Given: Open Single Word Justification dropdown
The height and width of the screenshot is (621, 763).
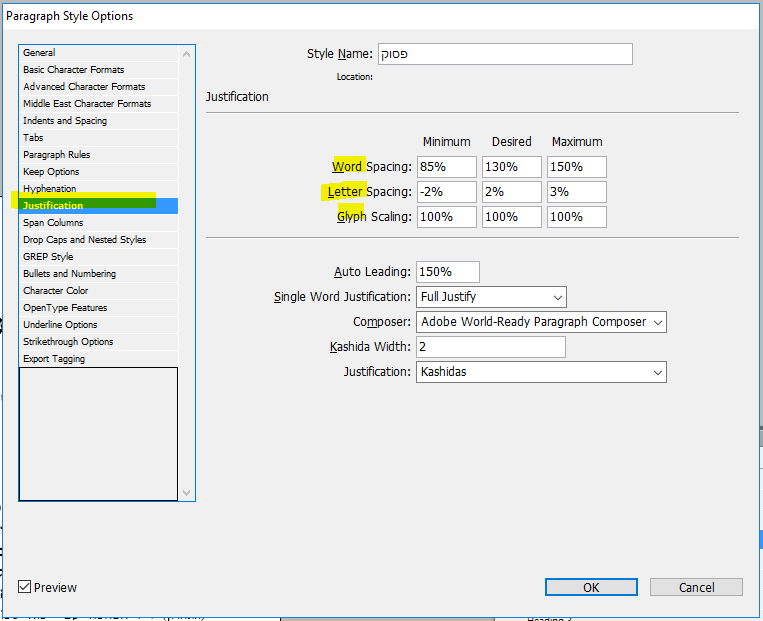Looking at the screenshot, I should [x=491, y=297].
